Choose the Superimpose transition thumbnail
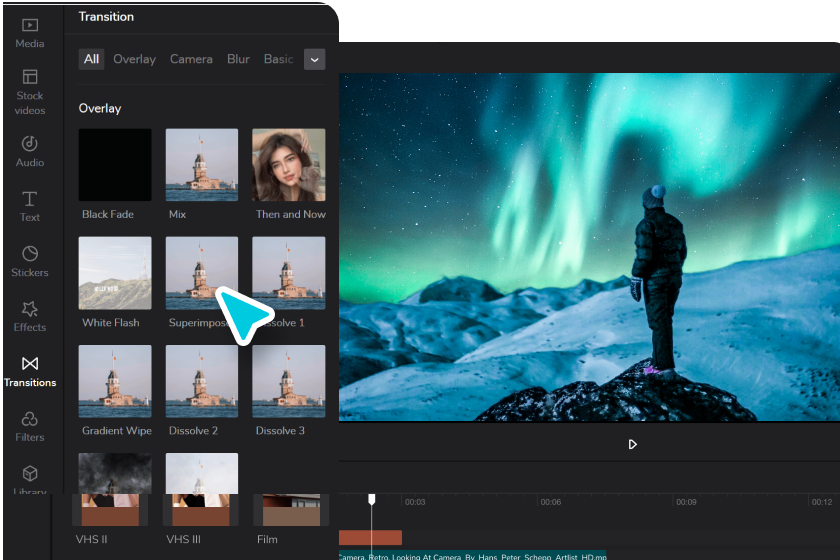840x560 pixels. (x=202, y=273)
